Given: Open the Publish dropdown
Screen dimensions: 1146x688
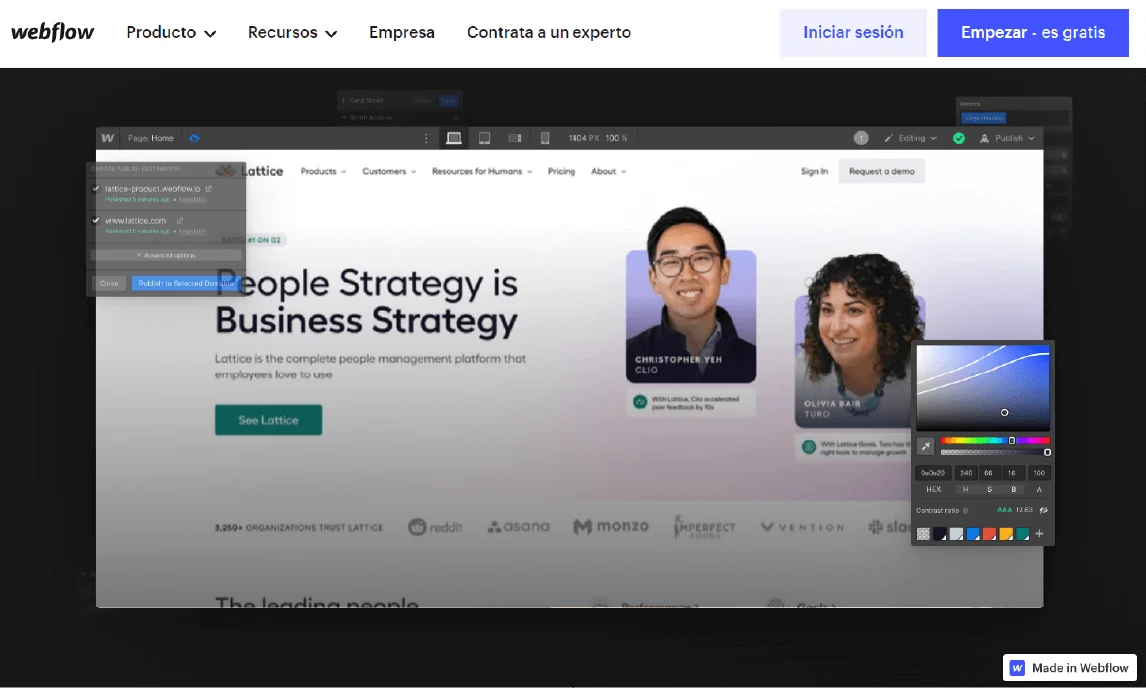Looking at the screenshot, I should point(1008,138).
